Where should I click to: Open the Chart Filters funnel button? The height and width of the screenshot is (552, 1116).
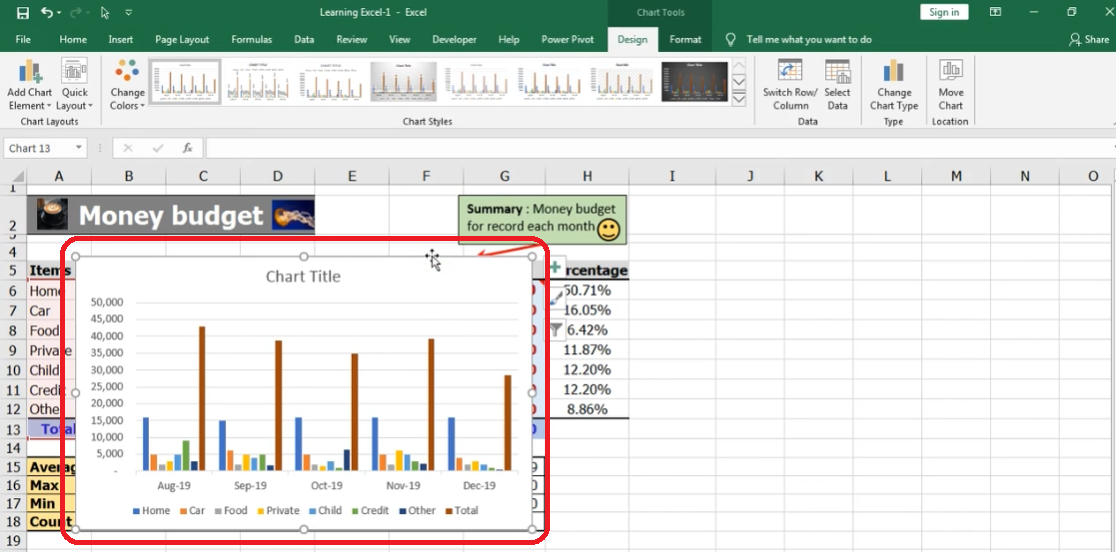point(555,329)
